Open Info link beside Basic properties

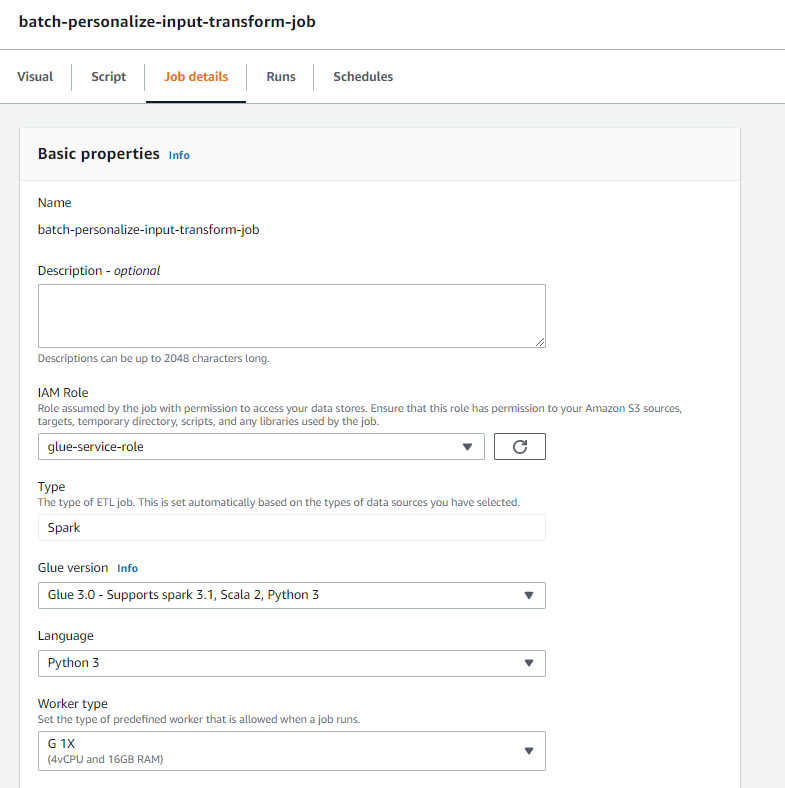[x=179, y=155]
